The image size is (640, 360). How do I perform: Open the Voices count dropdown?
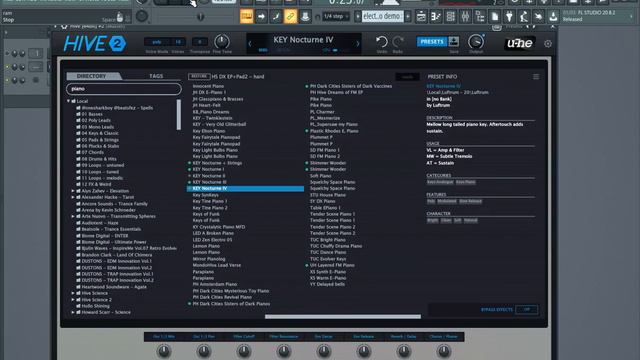tap(178, 42)
